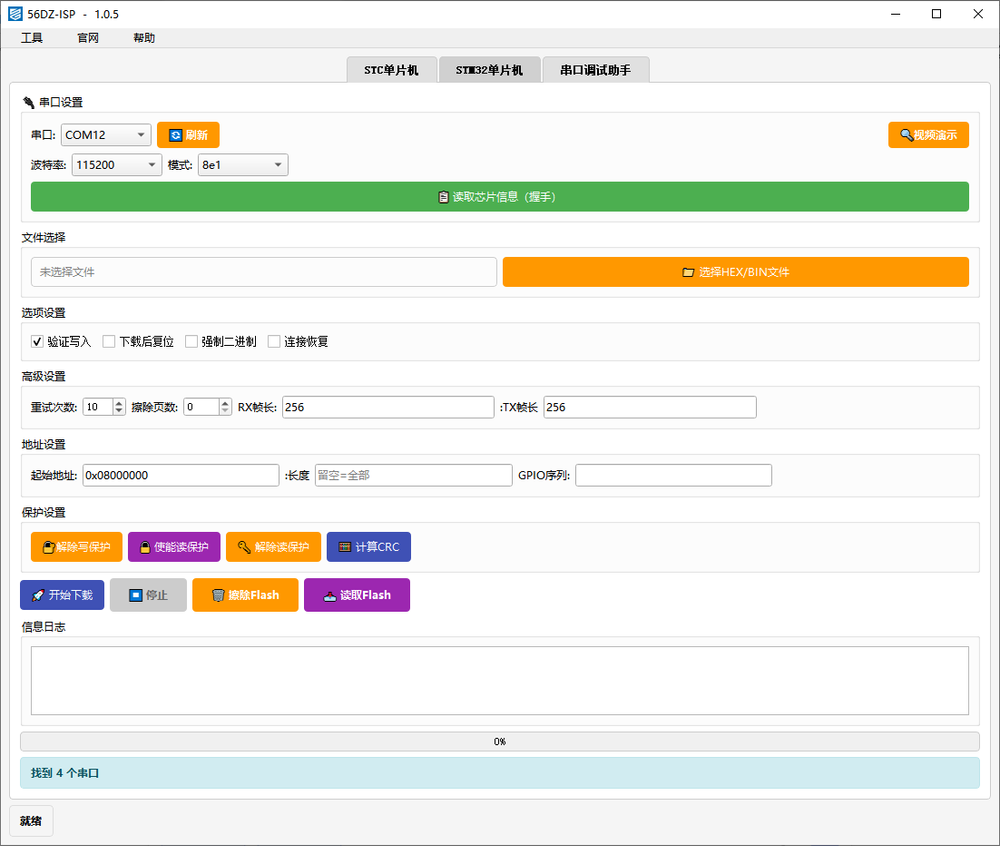Uncheck the 验证写入 checkbox
Image resolution: width=1000 pixels, height=846 pixels.
38,342
